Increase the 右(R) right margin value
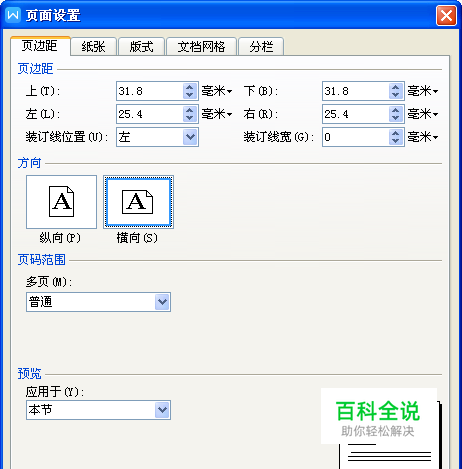This screenshot has height=469, width=462. click(396, 110)
